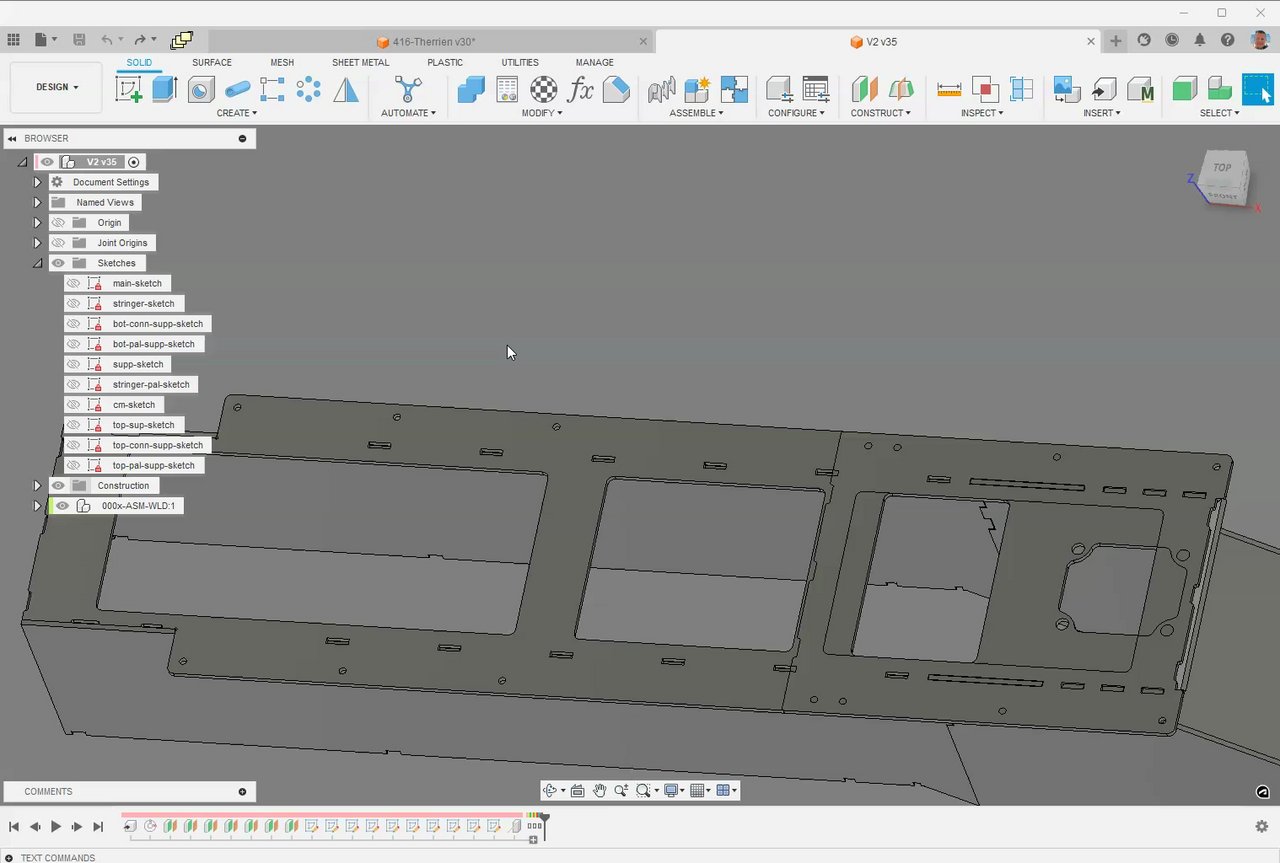
Task: Open the DESIGN workspace dropdown
Action: click(57, 87)
